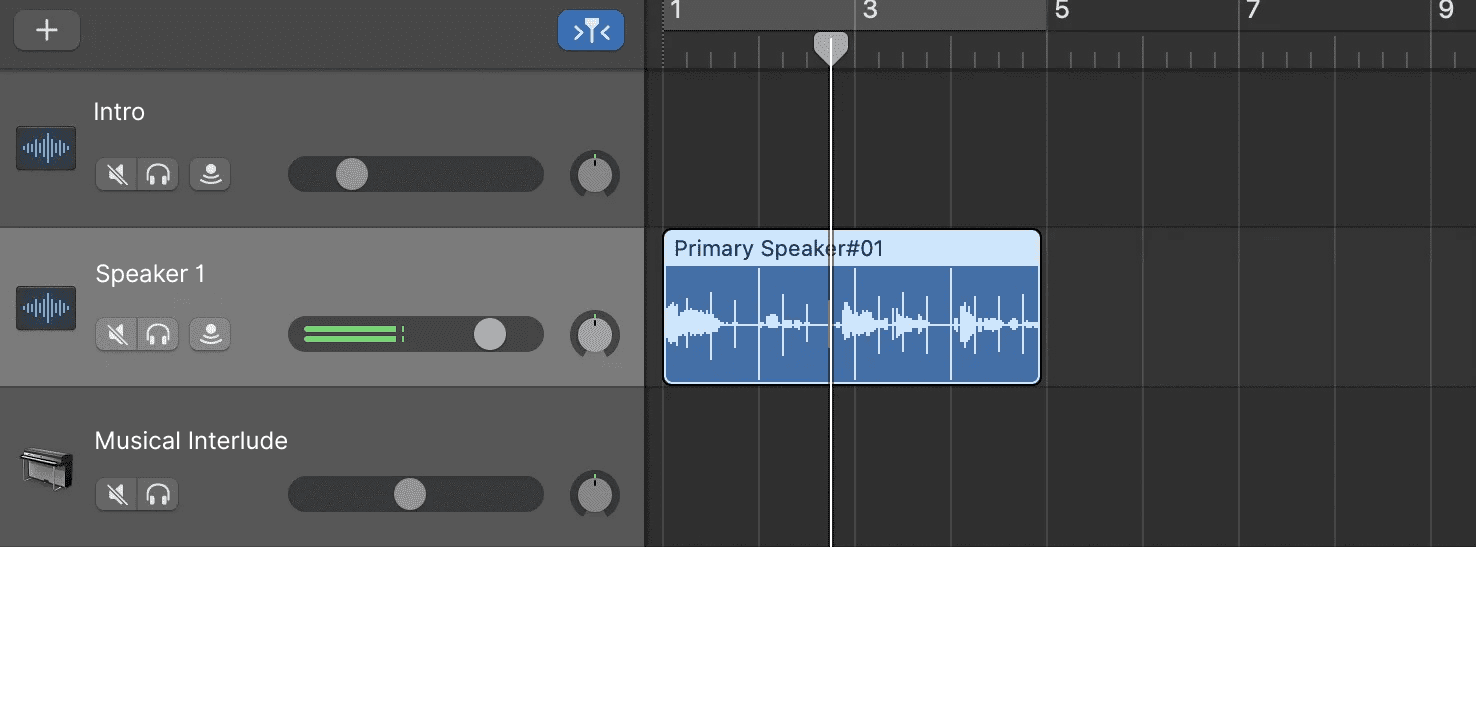Solo the Intro track with headphones button
1476x708 pixels.
158,175
